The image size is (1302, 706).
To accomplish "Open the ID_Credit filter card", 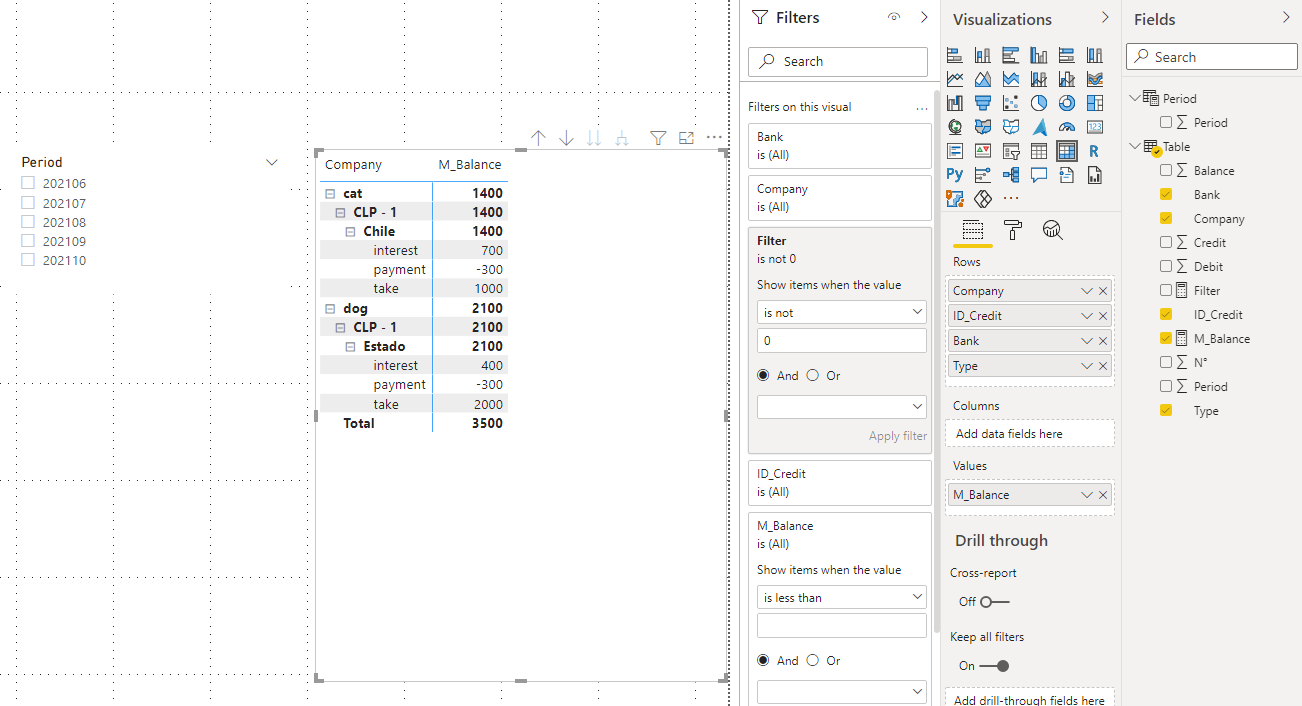I will [x=839, y=483].
